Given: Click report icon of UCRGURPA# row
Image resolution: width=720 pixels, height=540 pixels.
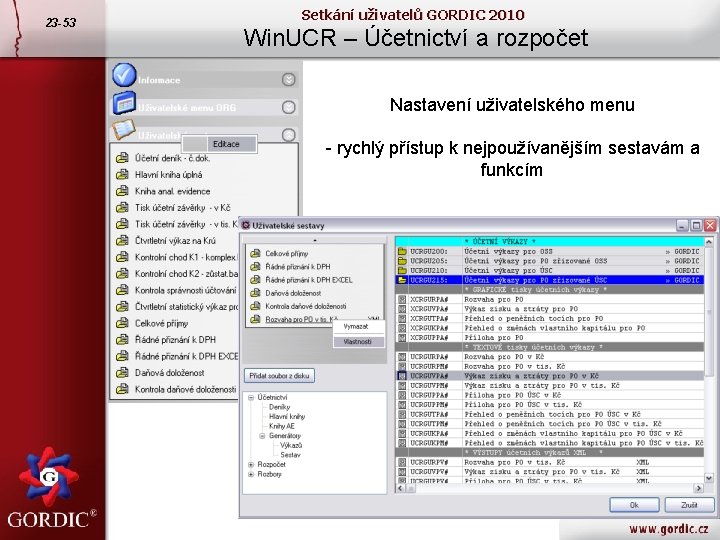Looking at the screenshot, I should click(402, 357).
